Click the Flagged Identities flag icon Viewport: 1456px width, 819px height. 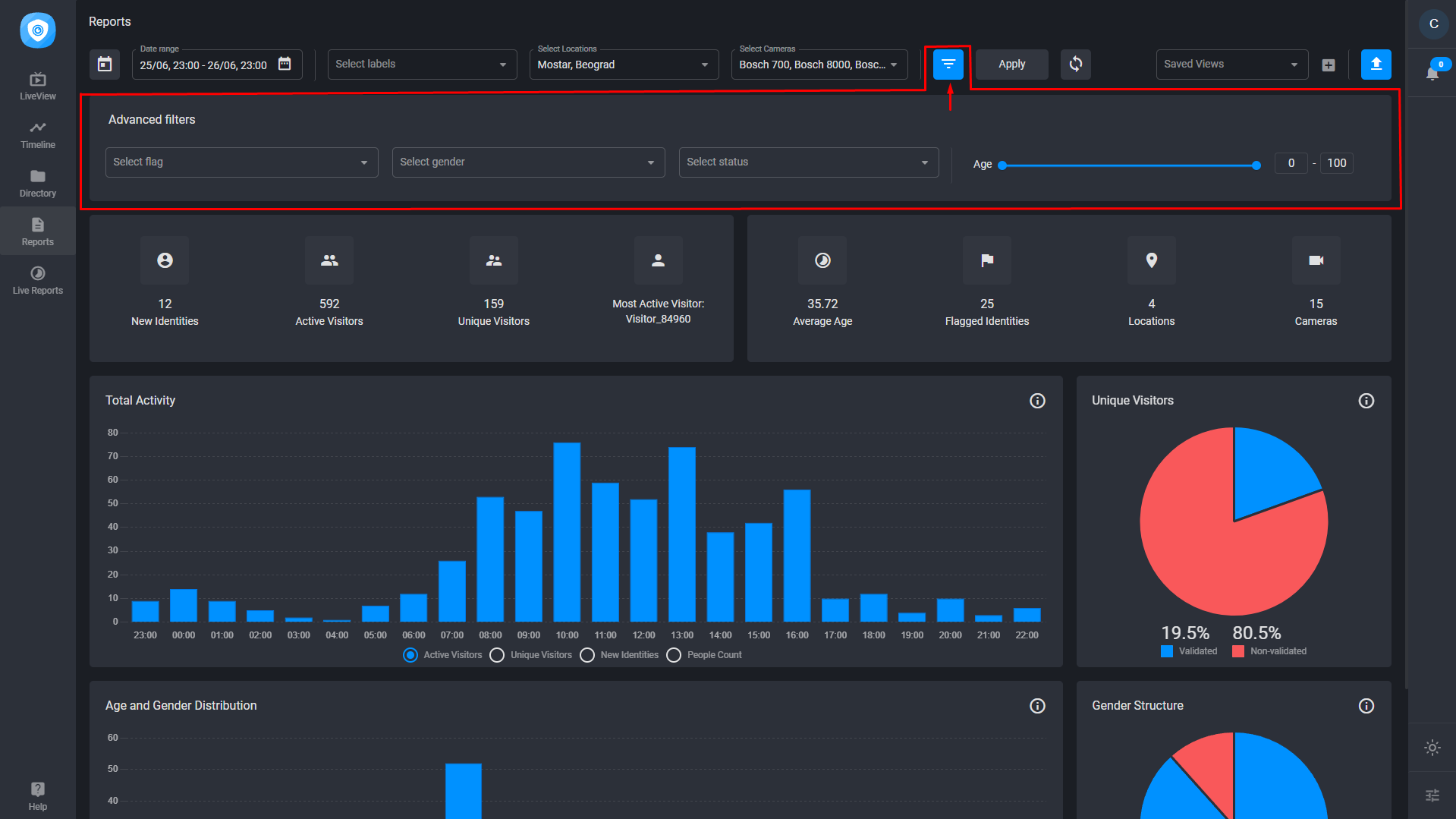click(x=987, y=260)
